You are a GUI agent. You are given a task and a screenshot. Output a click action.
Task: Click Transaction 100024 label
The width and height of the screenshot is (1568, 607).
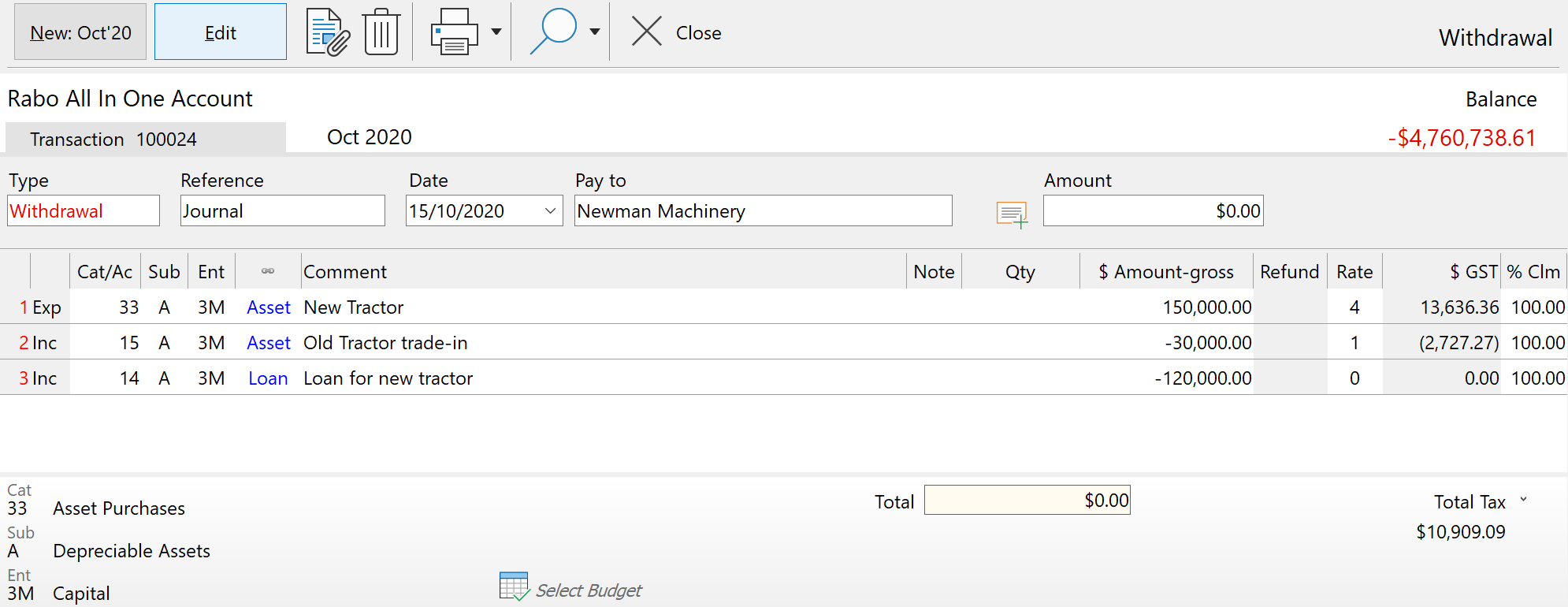[x=113, y=140]
